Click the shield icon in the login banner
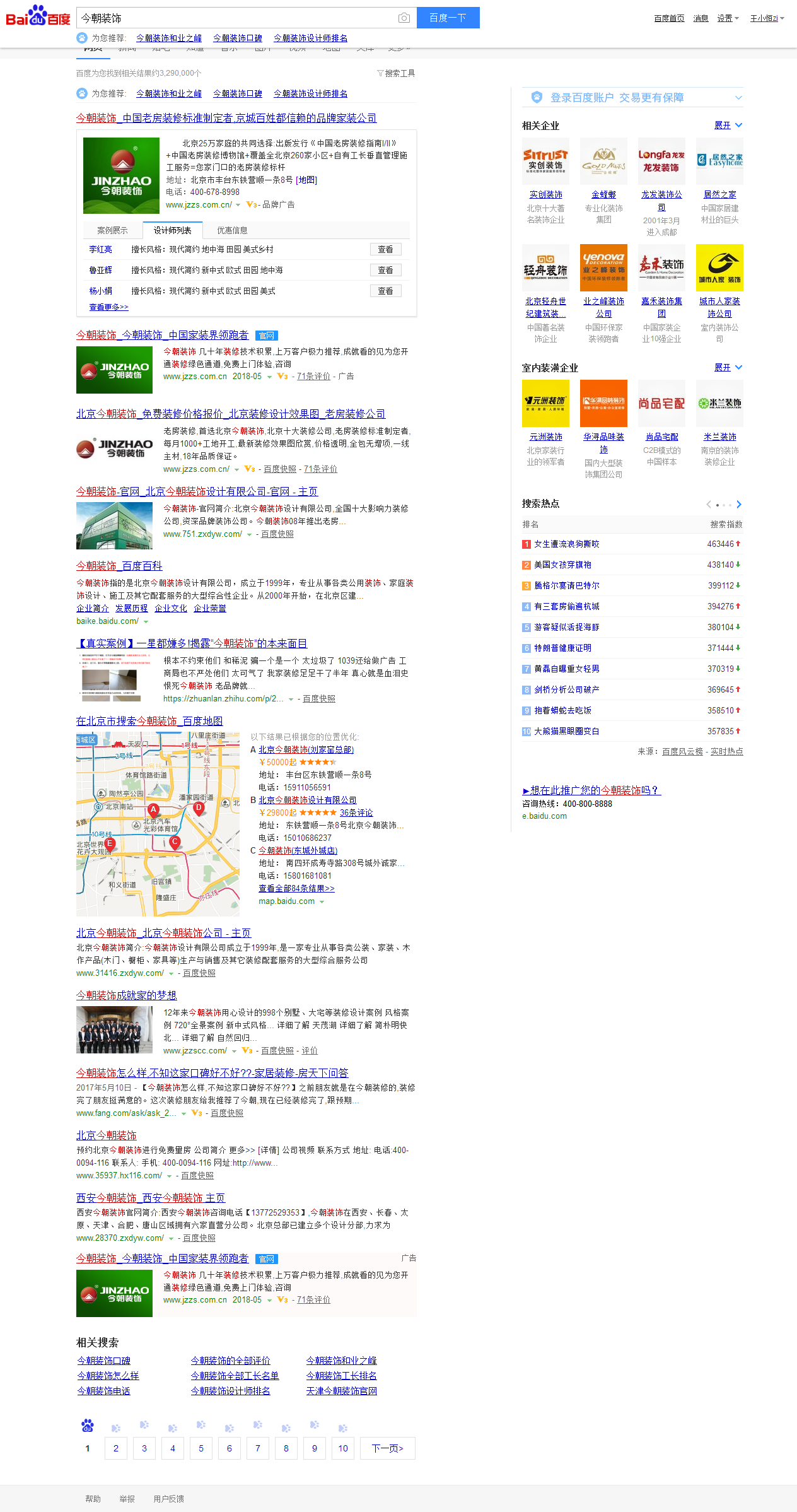 coord(537,97)
